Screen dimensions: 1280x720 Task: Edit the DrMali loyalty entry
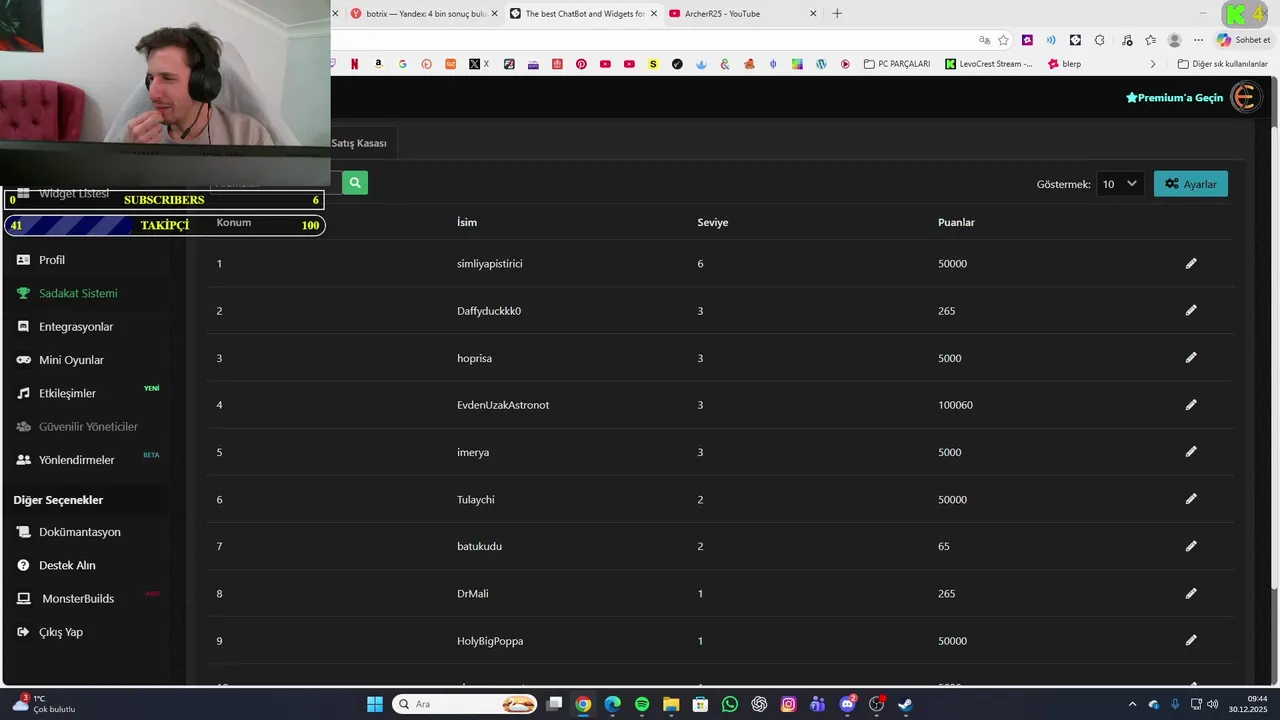click(x=1191, y=593)
